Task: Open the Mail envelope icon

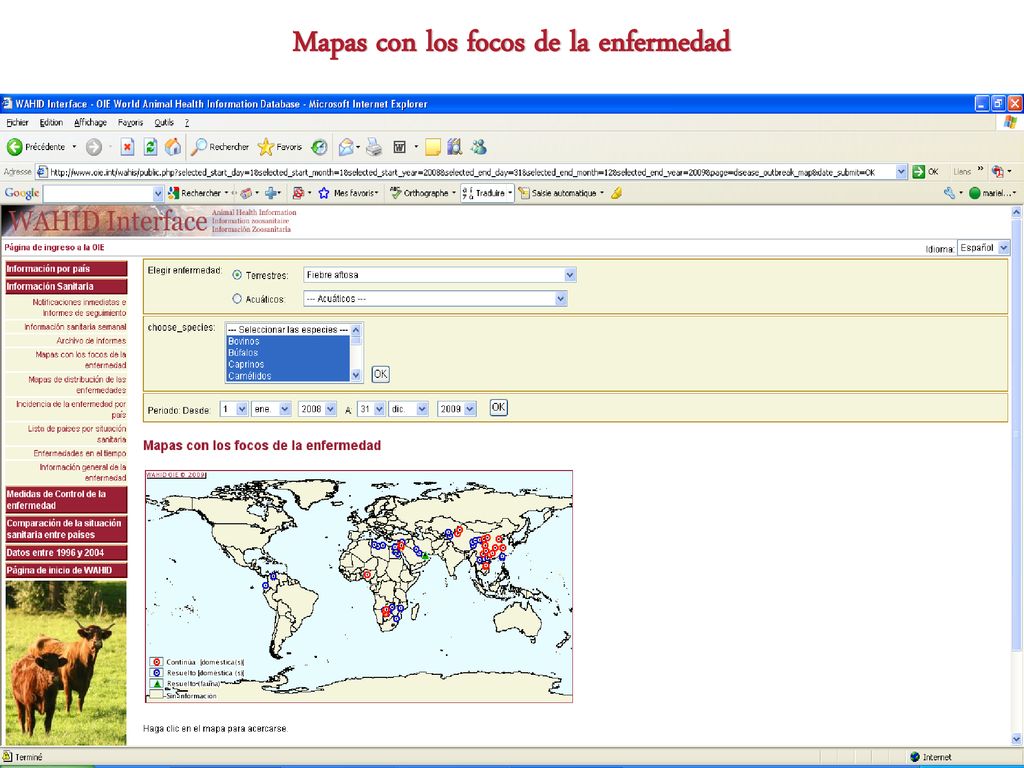Action: pyautogui.click(x=346, y=148)
